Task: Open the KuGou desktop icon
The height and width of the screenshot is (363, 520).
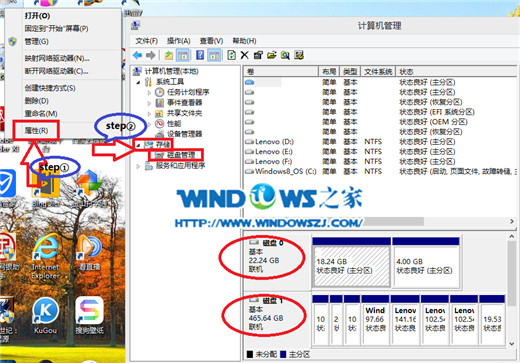Action: pos(45,316)
